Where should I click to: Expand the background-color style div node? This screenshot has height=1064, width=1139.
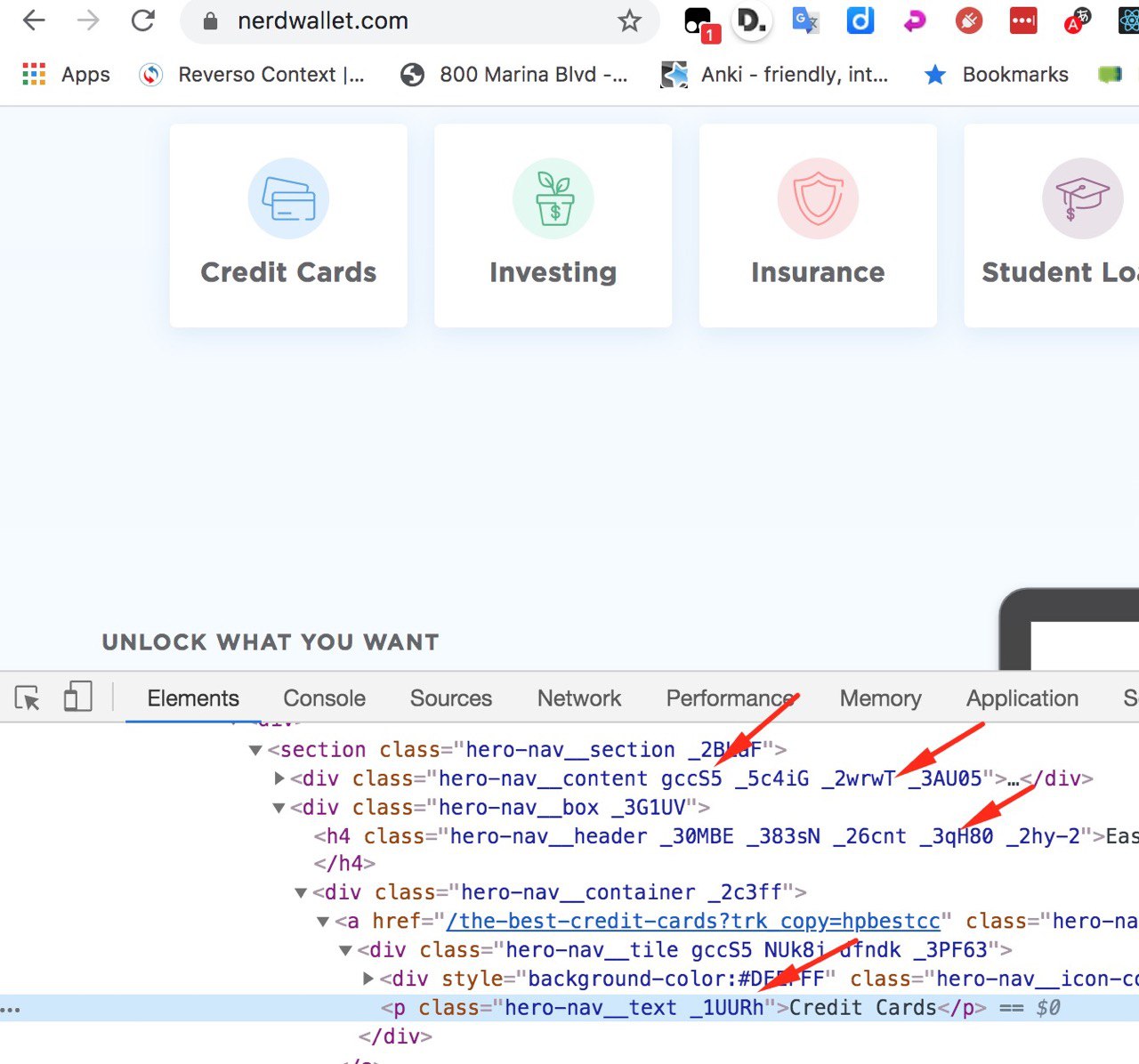368,979
